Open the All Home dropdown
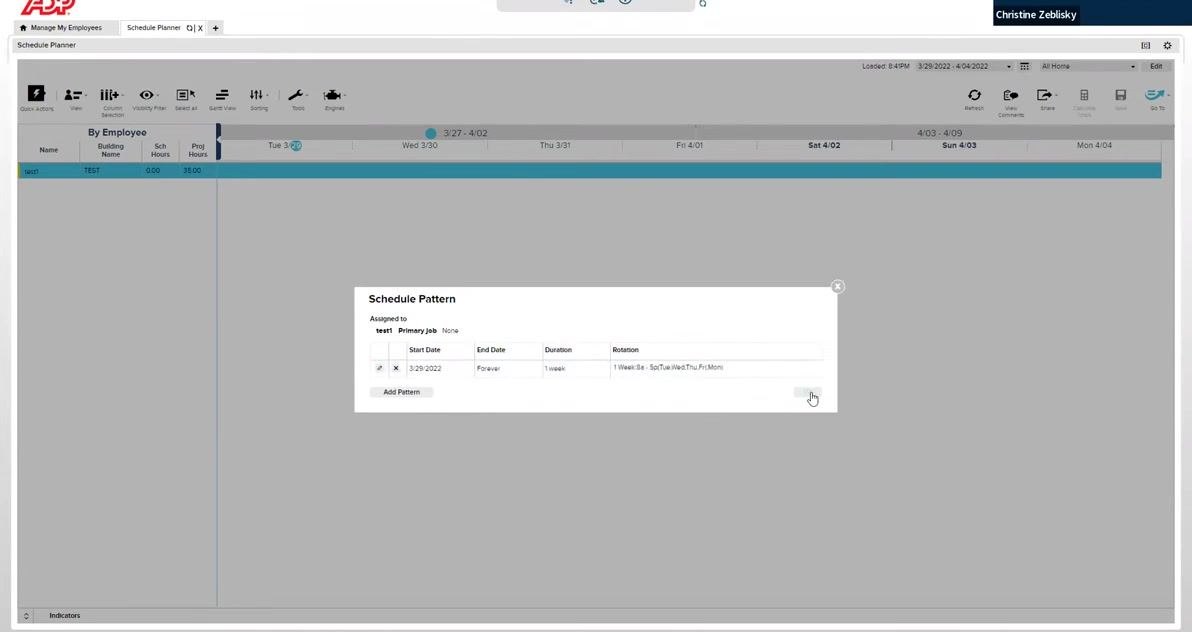The height and width of the screenshot is (632, 1192). coord(1088,66)
